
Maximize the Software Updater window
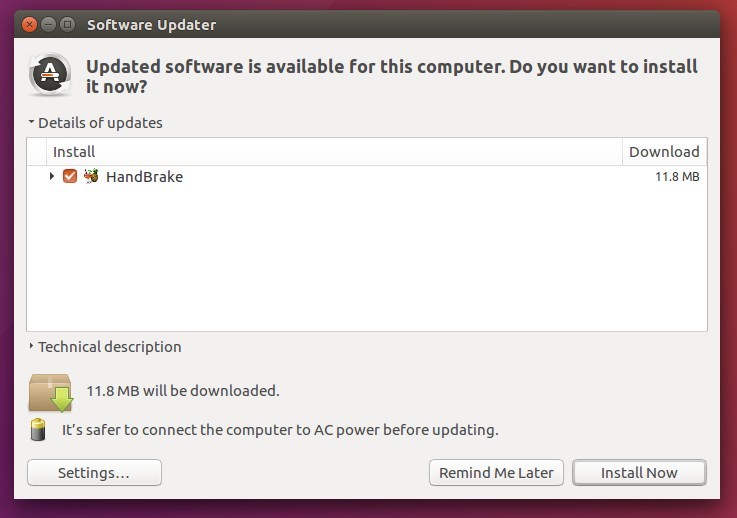(68, 24)
